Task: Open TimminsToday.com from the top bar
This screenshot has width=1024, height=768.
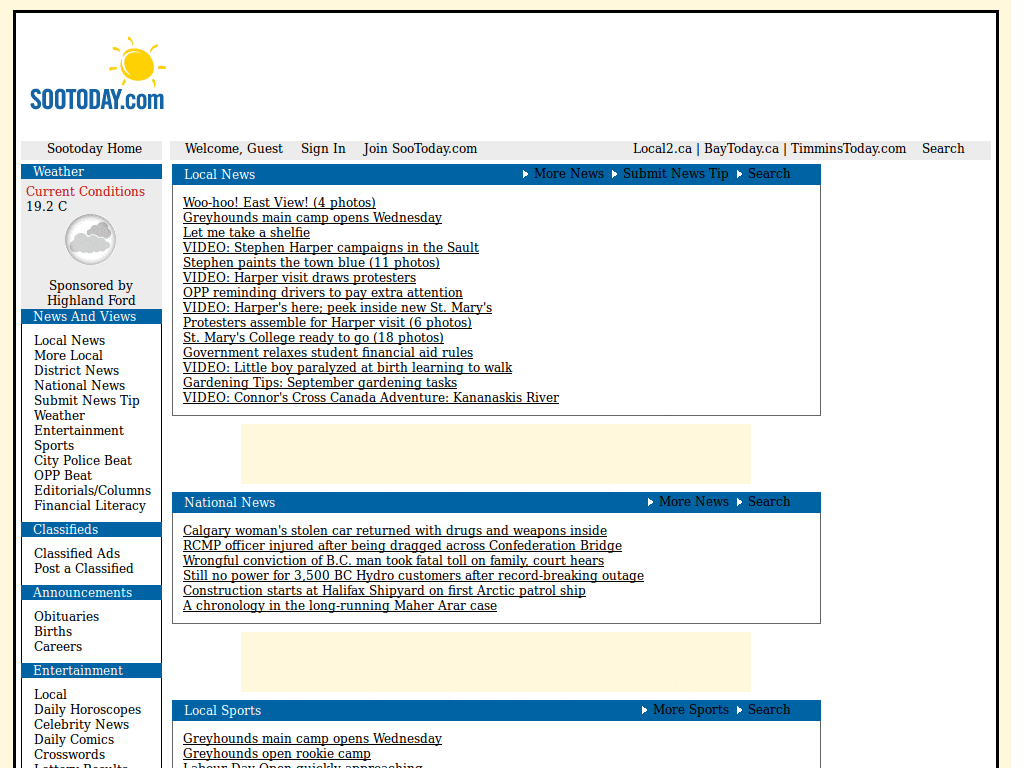Action: pos(848,149)
